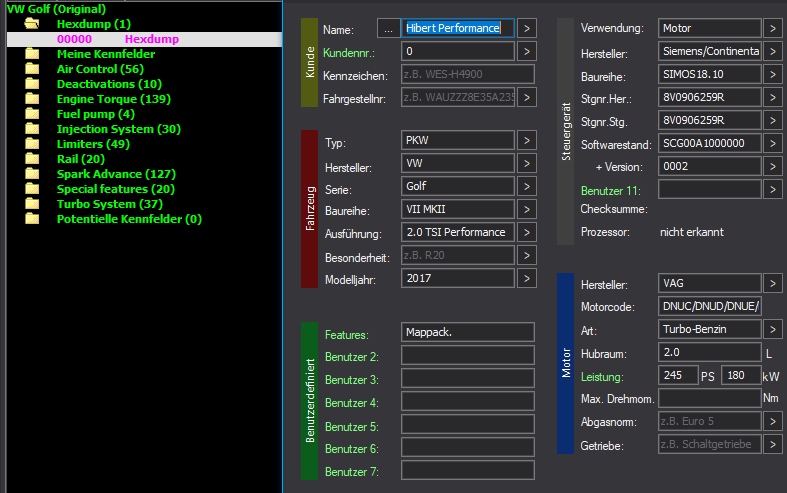Open Injection System (30) folder label
Image resolution: width=787 pixels, height=493 pixels.
119,129
